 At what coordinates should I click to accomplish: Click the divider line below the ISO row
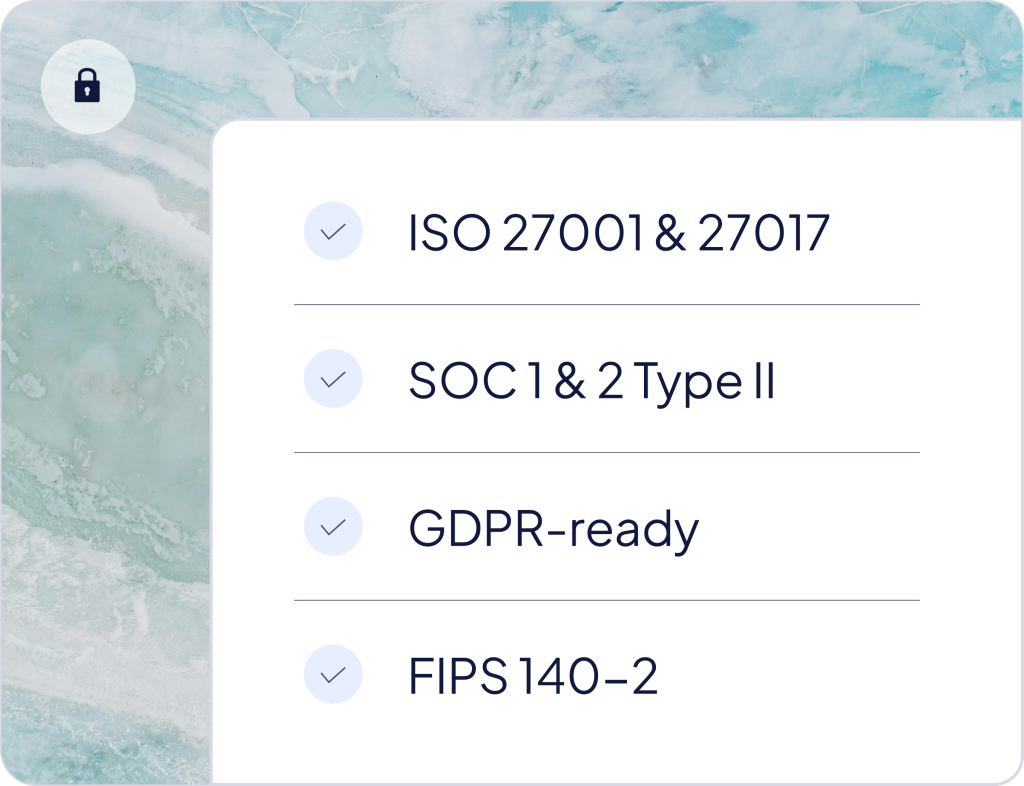[x=606, y=304]
